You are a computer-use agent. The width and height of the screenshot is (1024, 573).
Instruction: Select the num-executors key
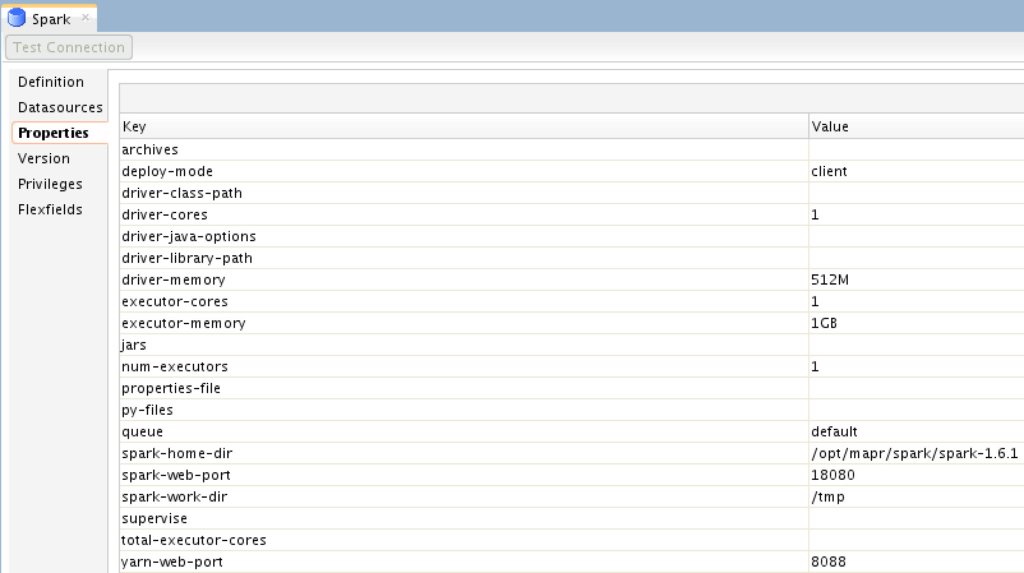(x=174, y=367)
